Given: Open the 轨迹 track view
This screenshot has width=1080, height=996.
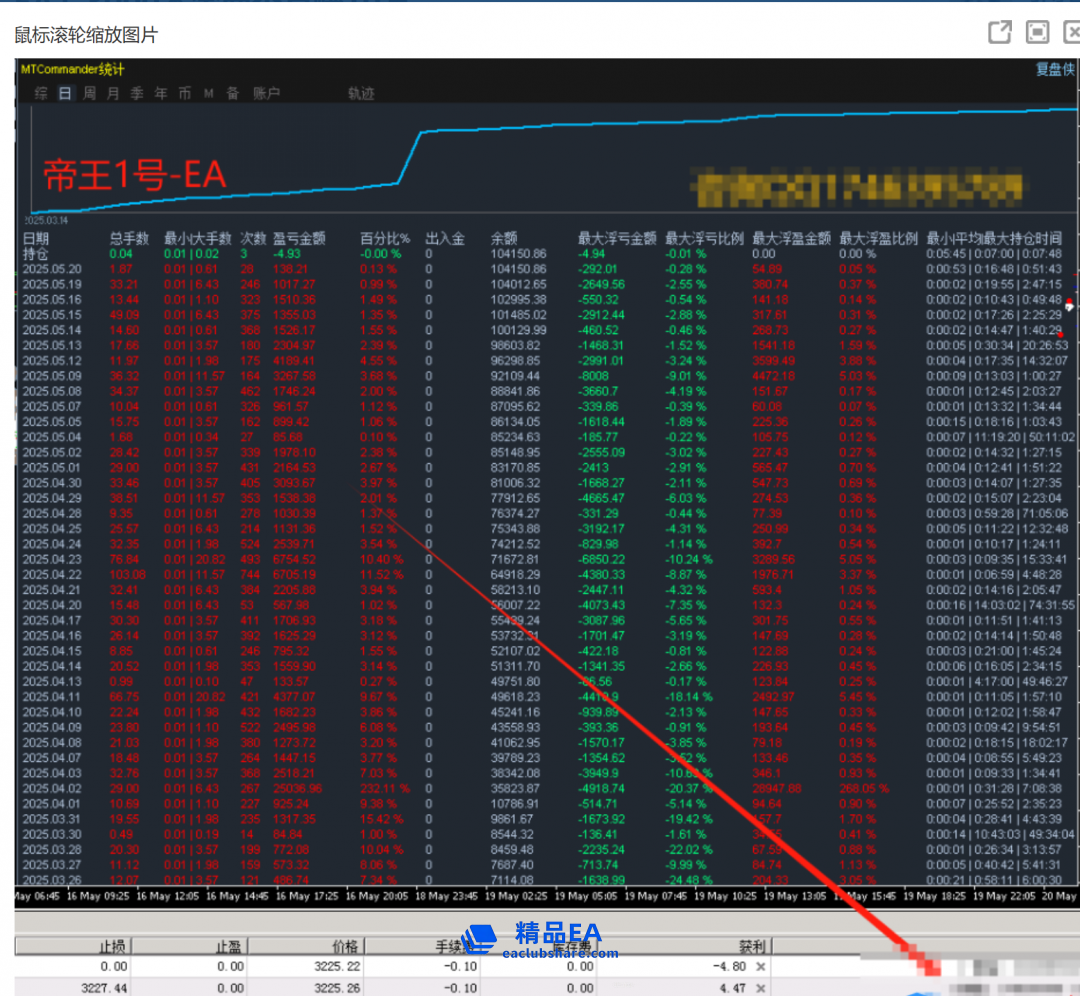Looking at the screenshot, I should click(361, 93).
